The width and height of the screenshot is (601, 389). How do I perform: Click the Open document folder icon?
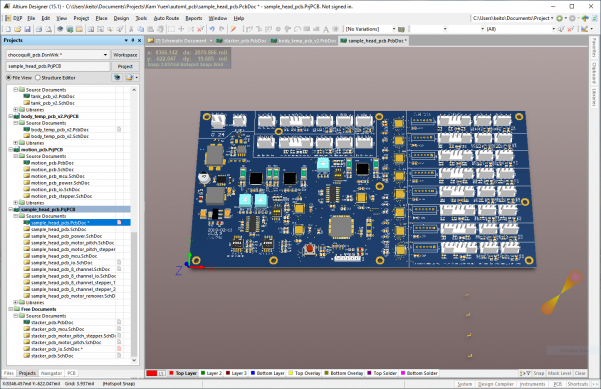[18, 29]
